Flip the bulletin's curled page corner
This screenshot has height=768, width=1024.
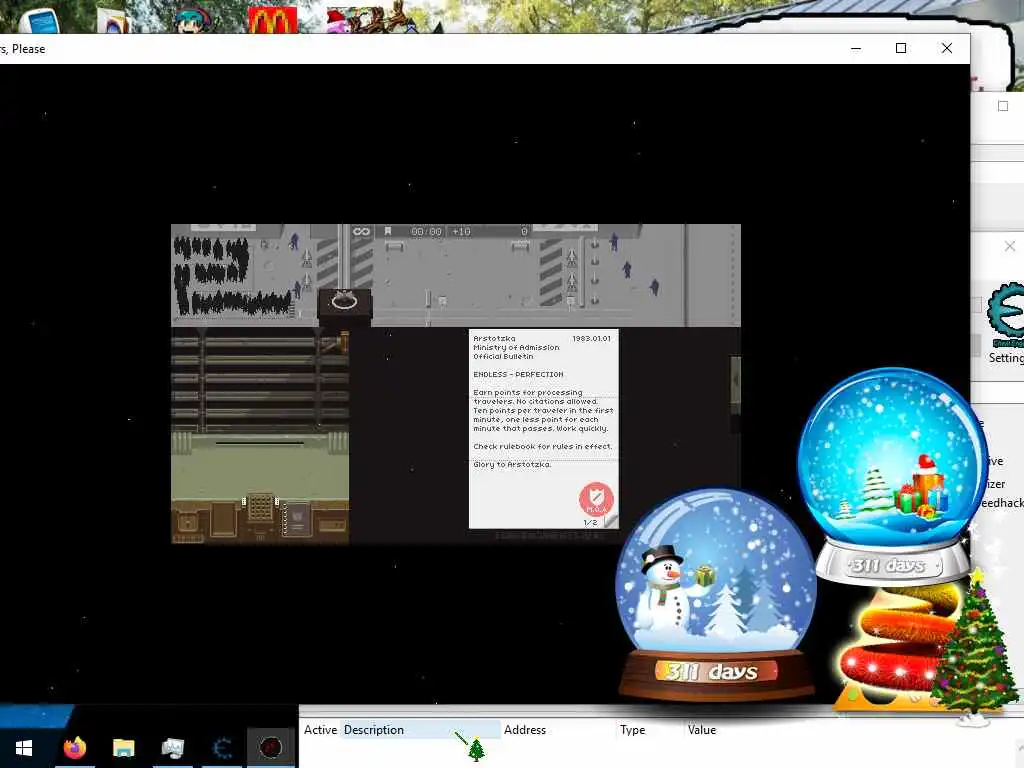click(x=611, y=521)
